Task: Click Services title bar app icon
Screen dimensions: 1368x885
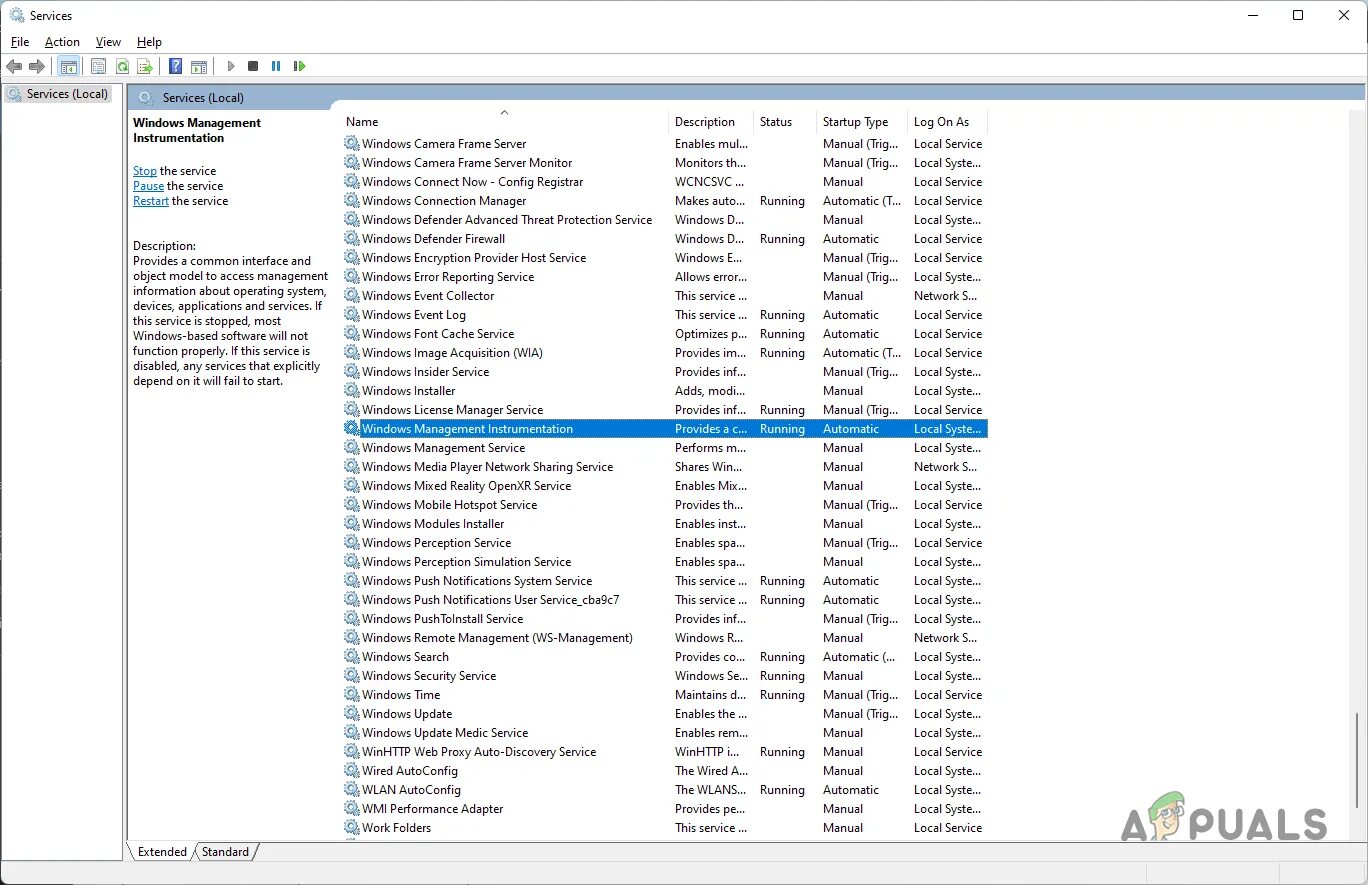Action: 17,15
